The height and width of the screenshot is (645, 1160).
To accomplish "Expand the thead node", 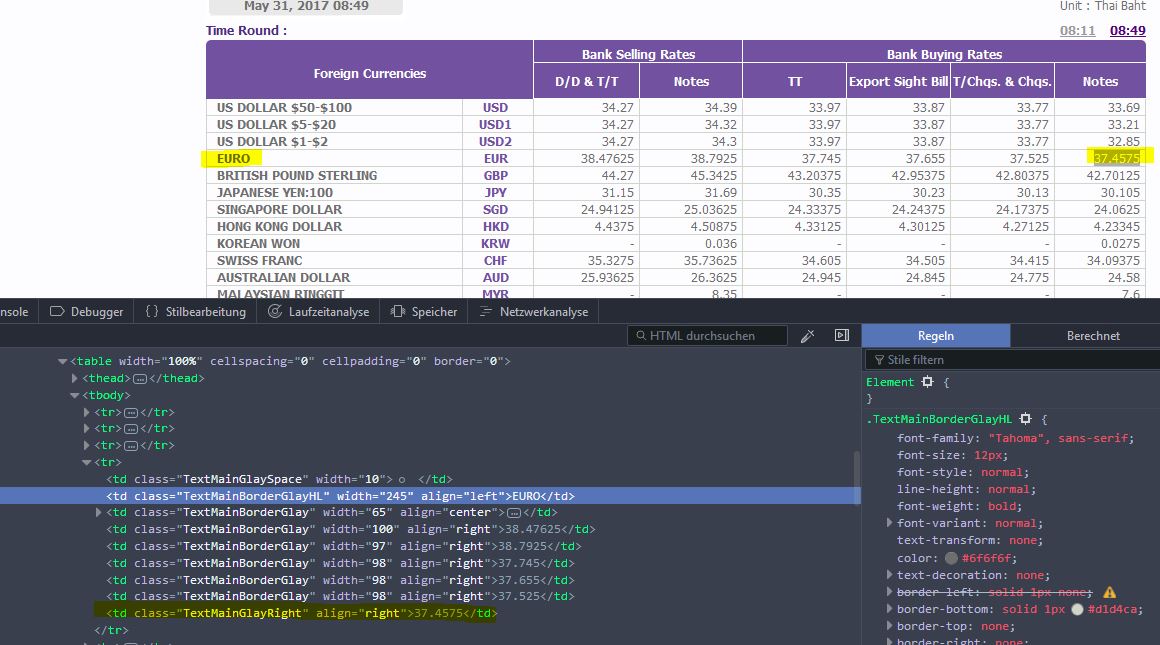I will point(75,378).
